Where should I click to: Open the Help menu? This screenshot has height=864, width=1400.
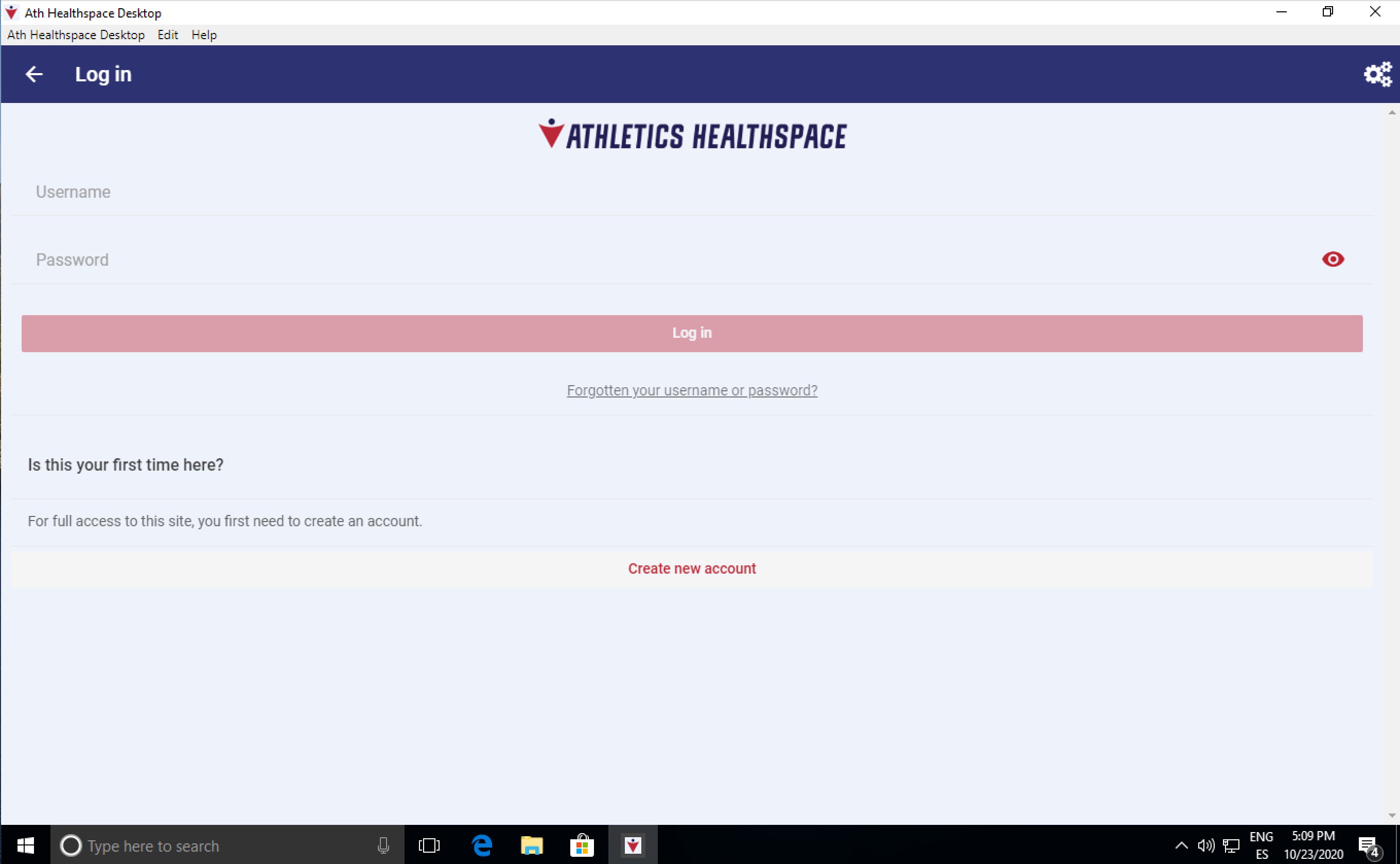(x=204, y=35)
